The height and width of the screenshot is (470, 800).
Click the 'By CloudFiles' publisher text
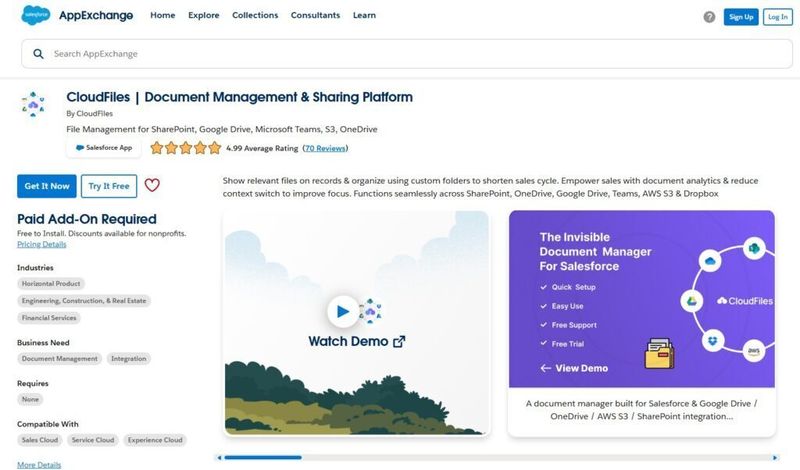(x=90, y=114)
